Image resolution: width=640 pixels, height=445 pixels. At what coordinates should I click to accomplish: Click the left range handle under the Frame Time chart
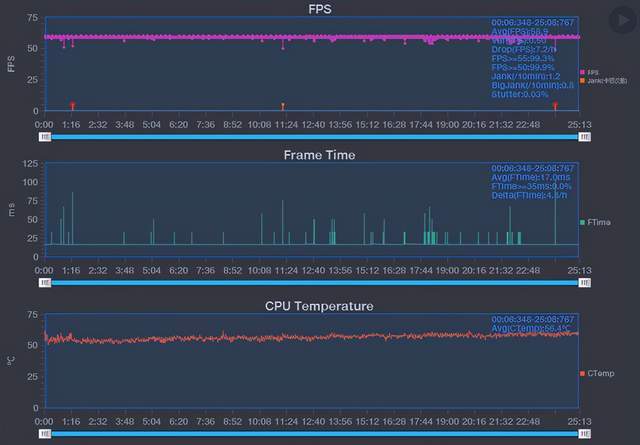(x=45, y=283)
